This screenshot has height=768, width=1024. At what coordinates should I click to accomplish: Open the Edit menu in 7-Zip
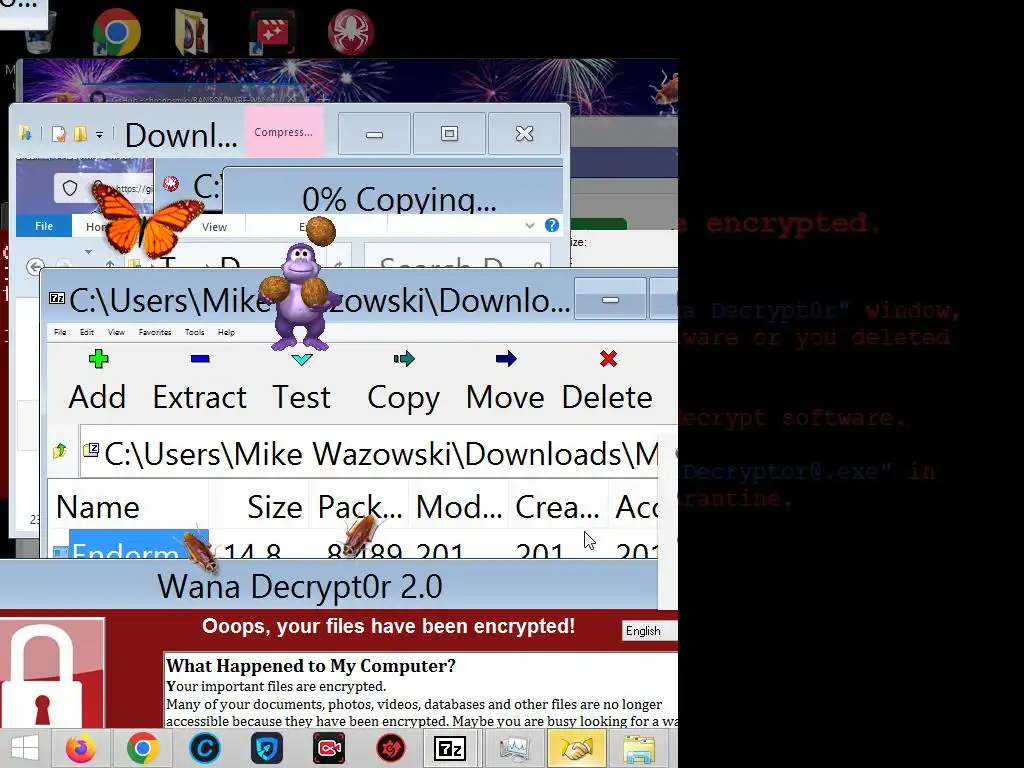coord(87,332)
